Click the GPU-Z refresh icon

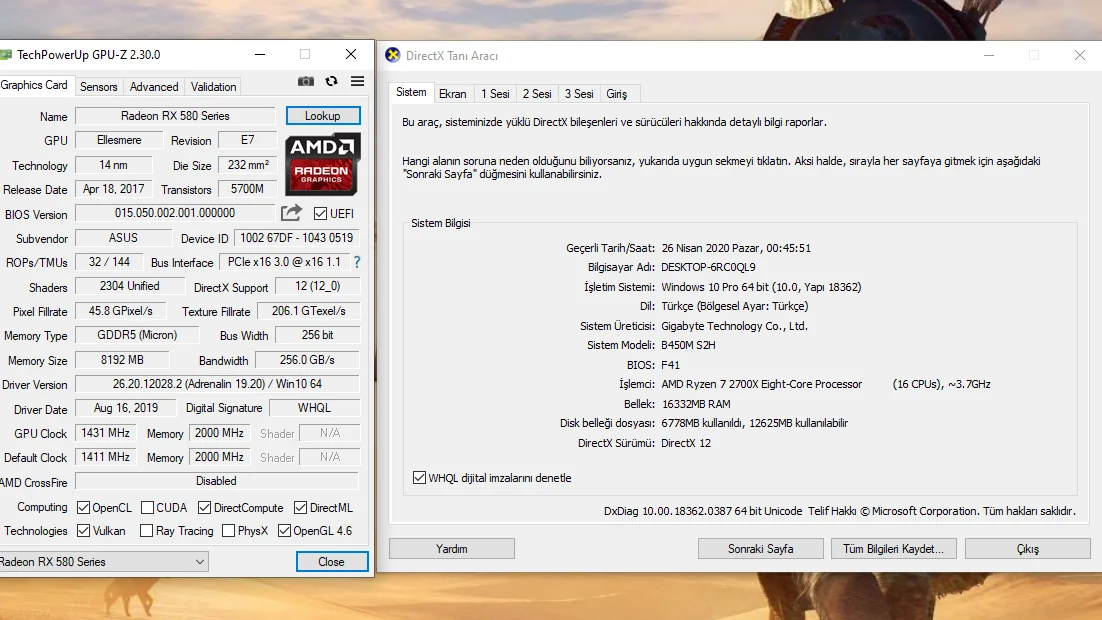[332, 82]
